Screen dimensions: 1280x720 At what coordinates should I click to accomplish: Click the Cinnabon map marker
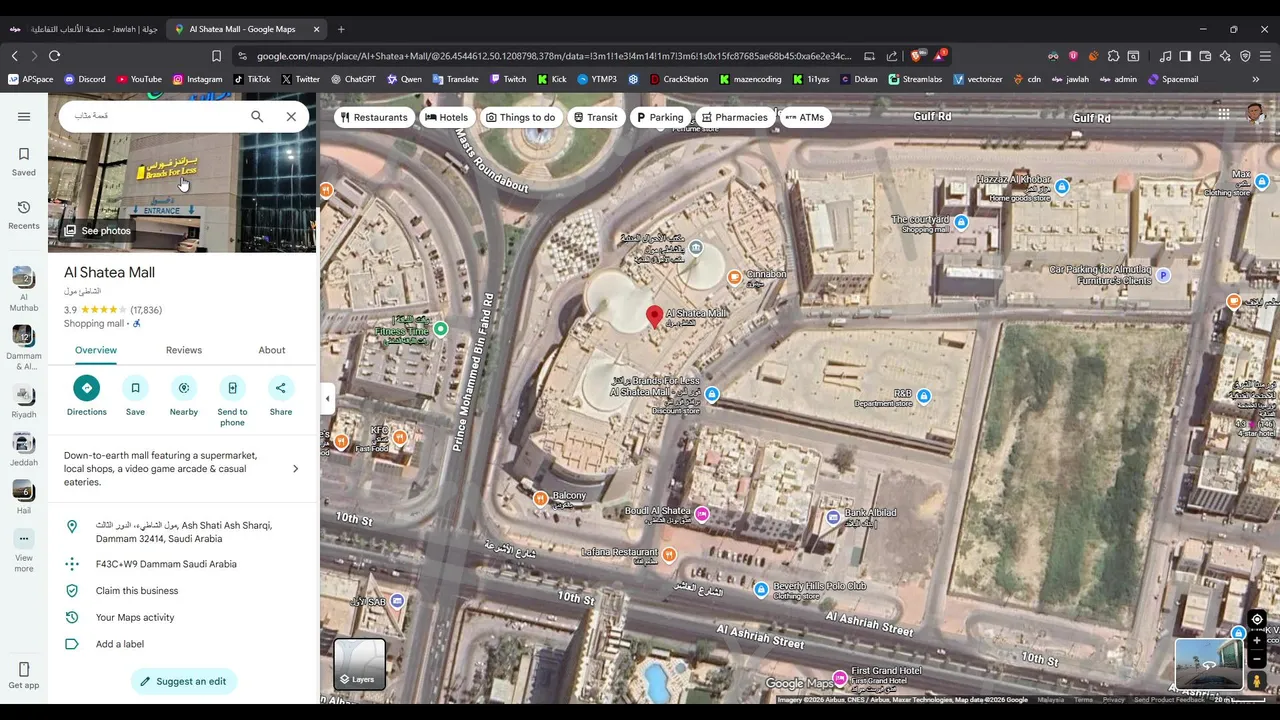pos(735,277)
